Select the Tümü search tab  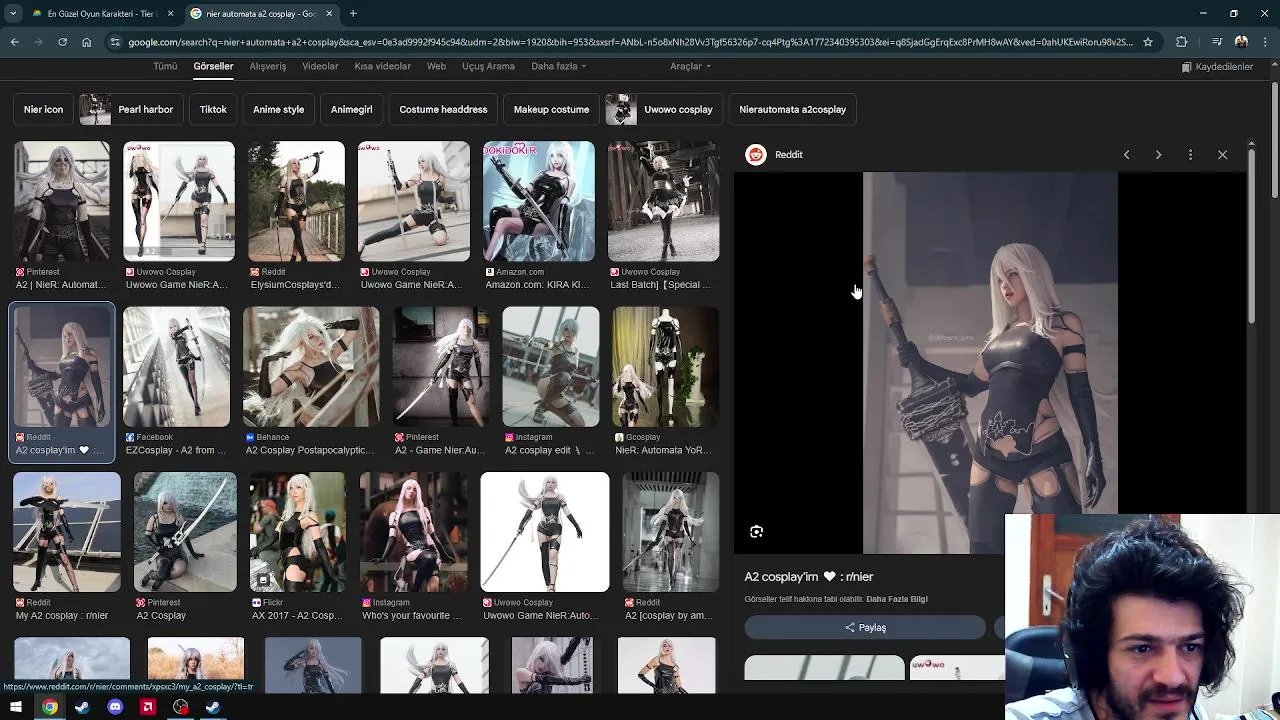(165, 66)
